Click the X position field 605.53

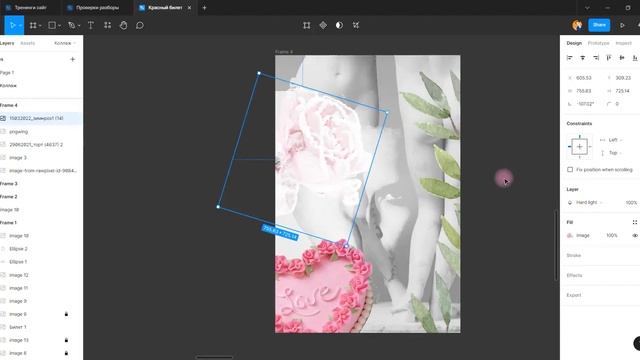tap(584, 78)
